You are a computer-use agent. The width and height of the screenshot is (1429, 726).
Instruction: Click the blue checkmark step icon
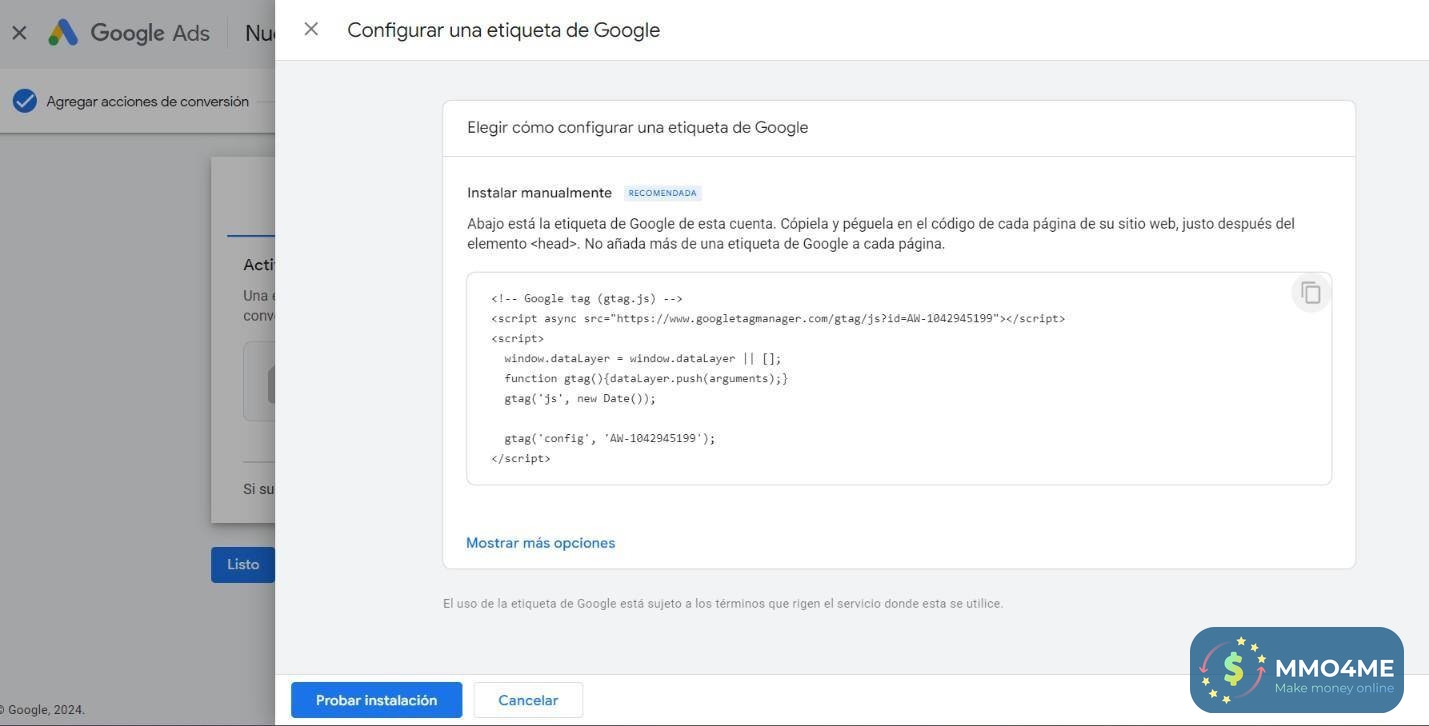click(25, 101)
